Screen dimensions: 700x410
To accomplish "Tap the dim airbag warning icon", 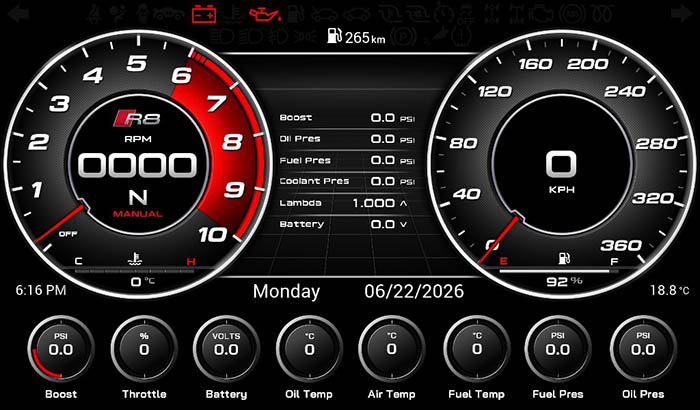I will coord(118,14).
